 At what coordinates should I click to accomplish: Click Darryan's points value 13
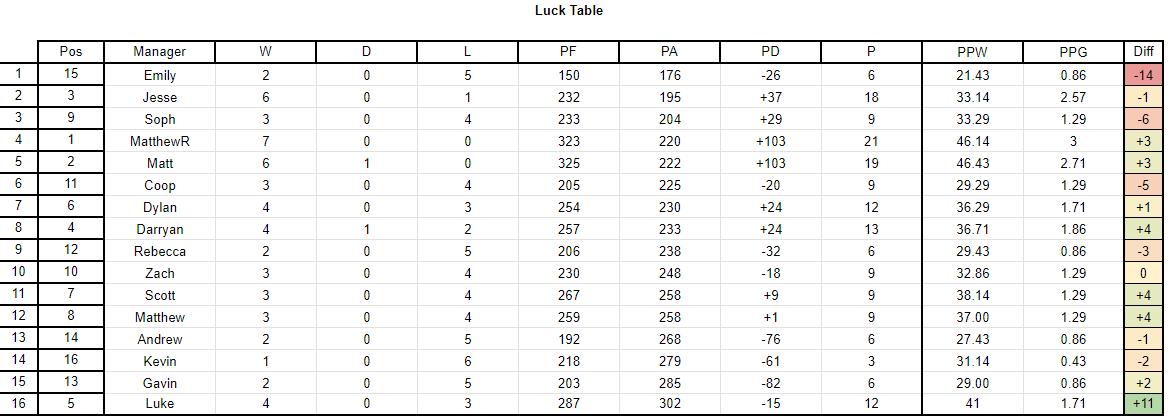point(871,229)
